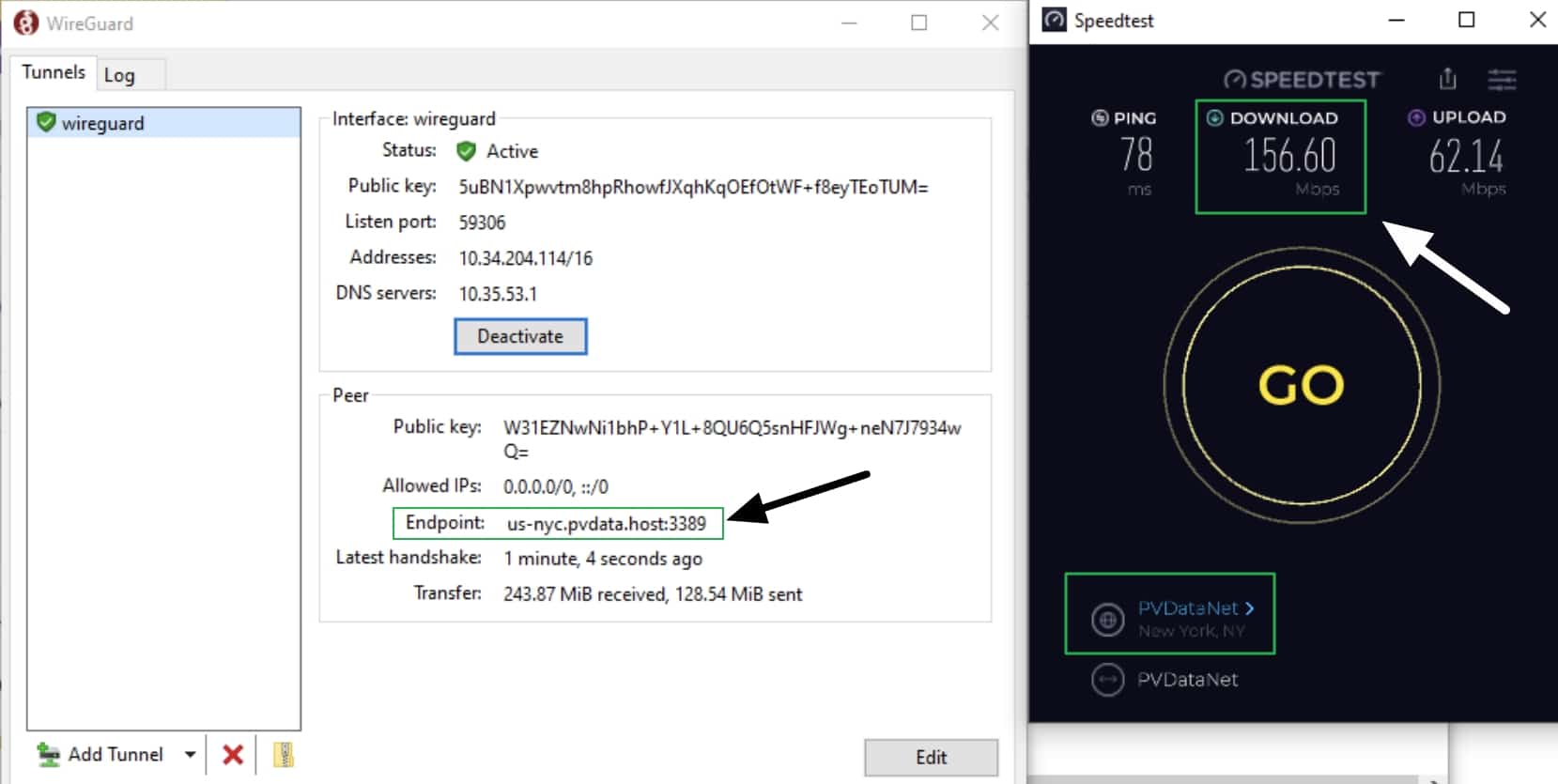Click the endpoint us-nyc.pvdata.host:3389

coord(607,524)
